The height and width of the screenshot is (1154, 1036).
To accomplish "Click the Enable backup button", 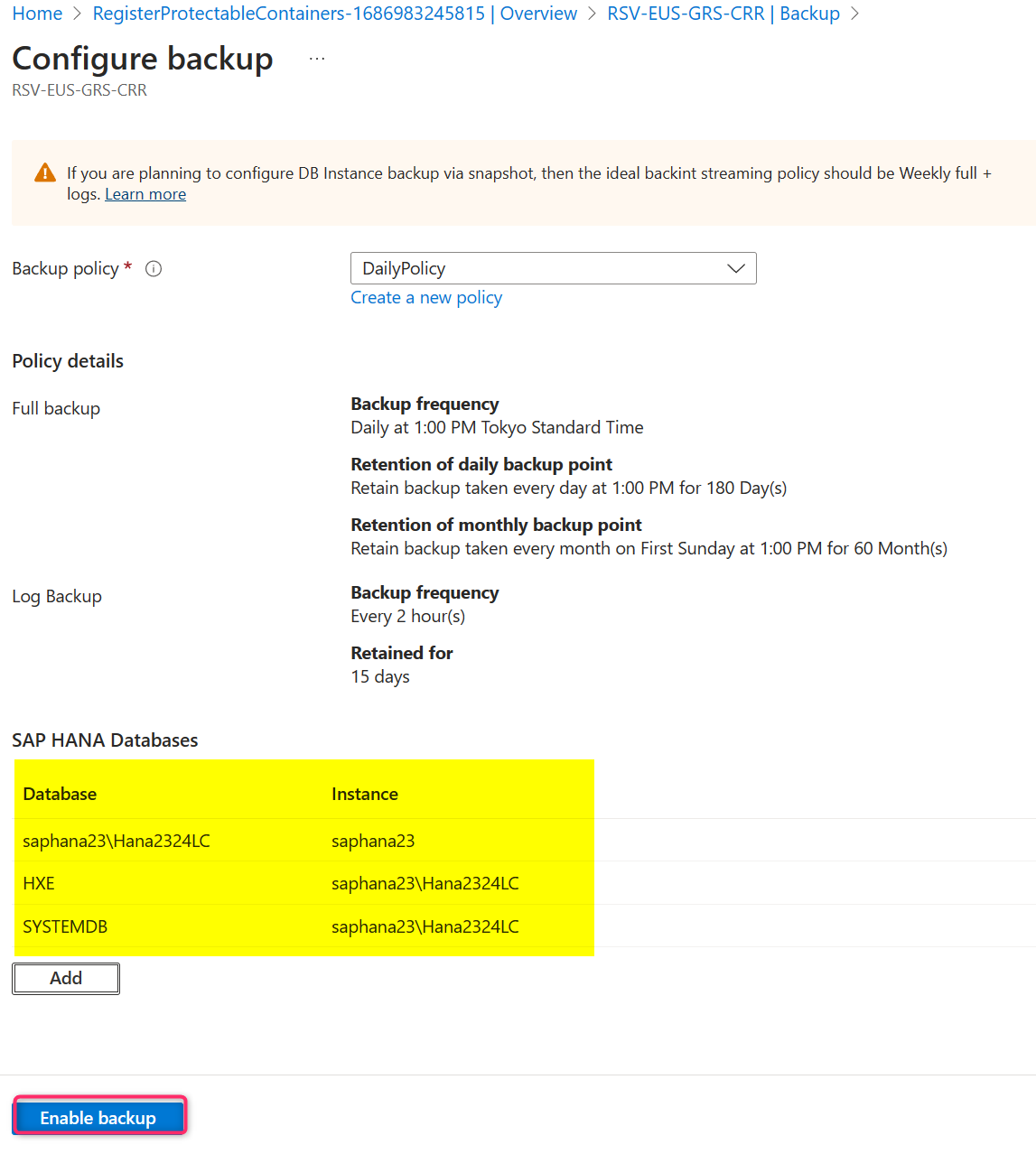I will coord(98,1118).
